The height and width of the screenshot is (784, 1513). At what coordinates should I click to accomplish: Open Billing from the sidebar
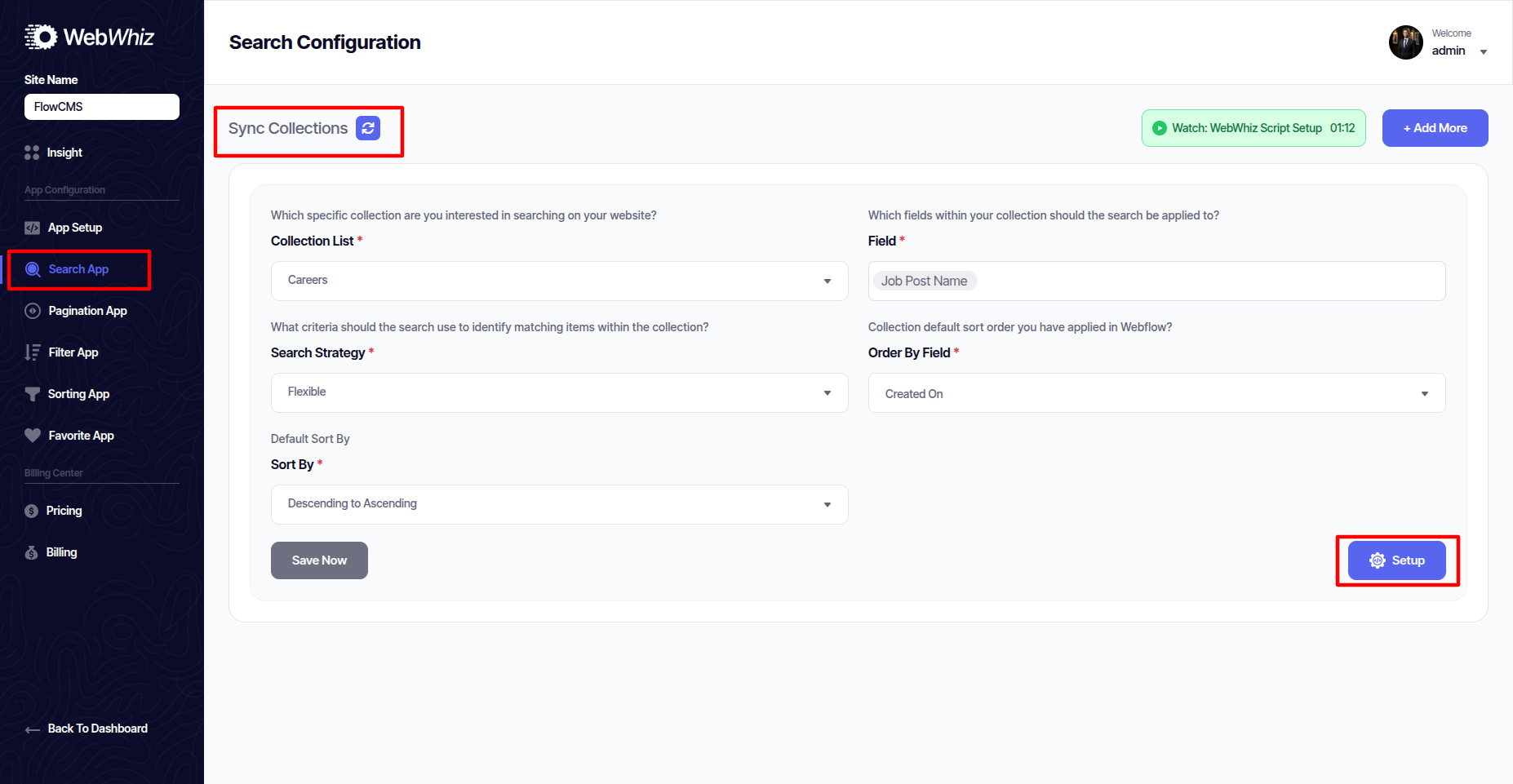[x=61, y=552]
